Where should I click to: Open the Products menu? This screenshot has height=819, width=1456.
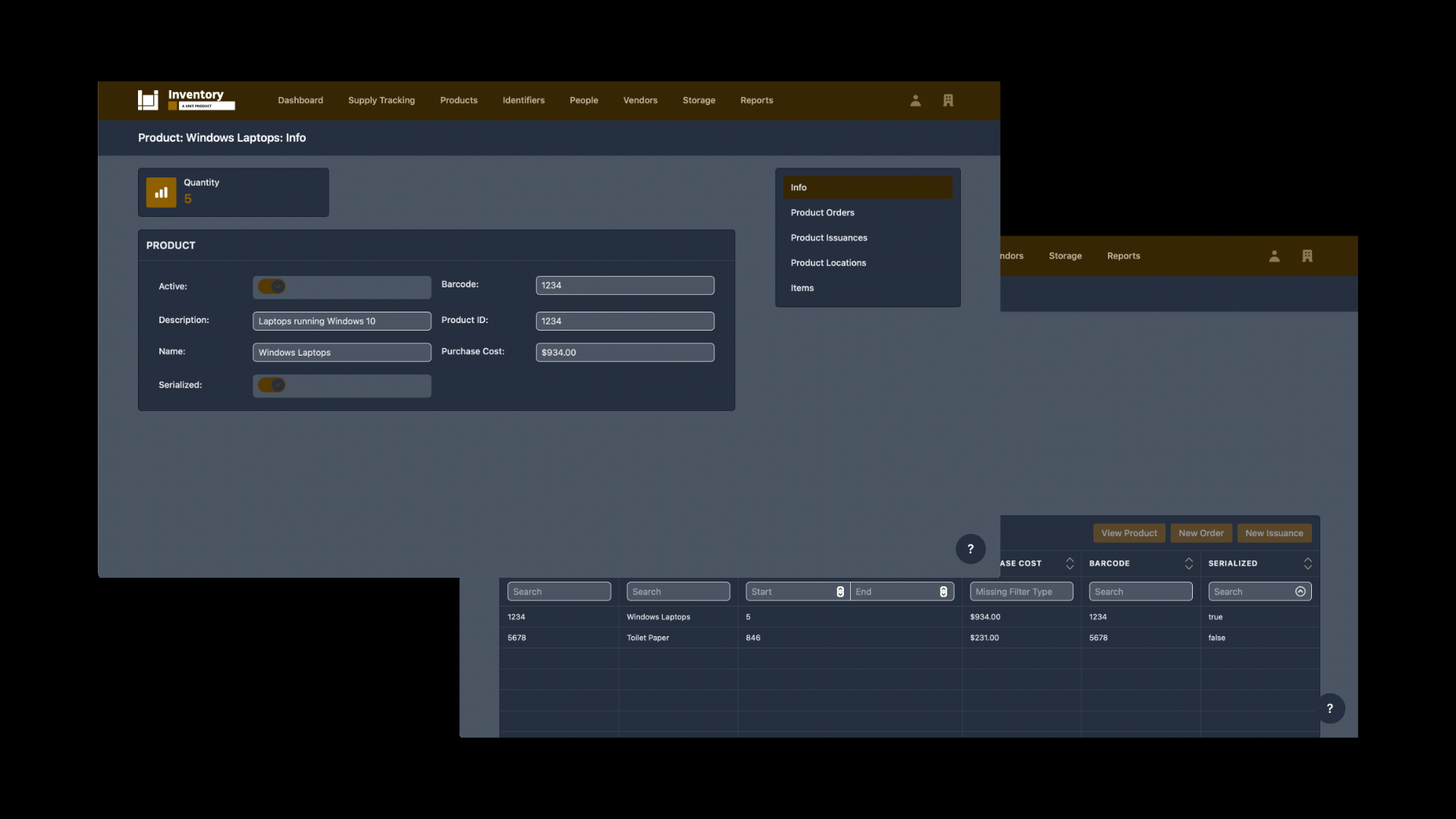click(458, 100)
